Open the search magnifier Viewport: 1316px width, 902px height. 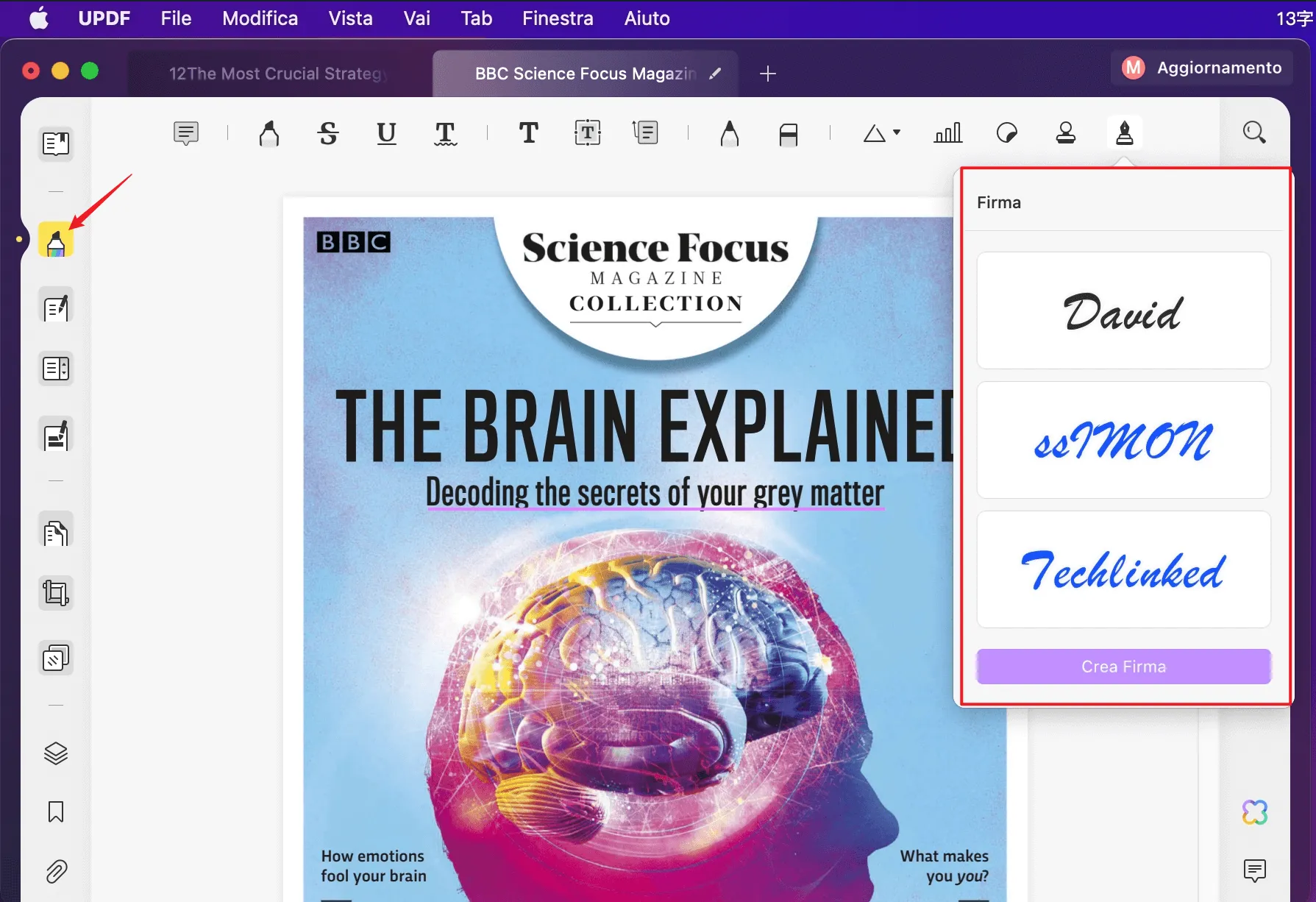click(1254, 132)
